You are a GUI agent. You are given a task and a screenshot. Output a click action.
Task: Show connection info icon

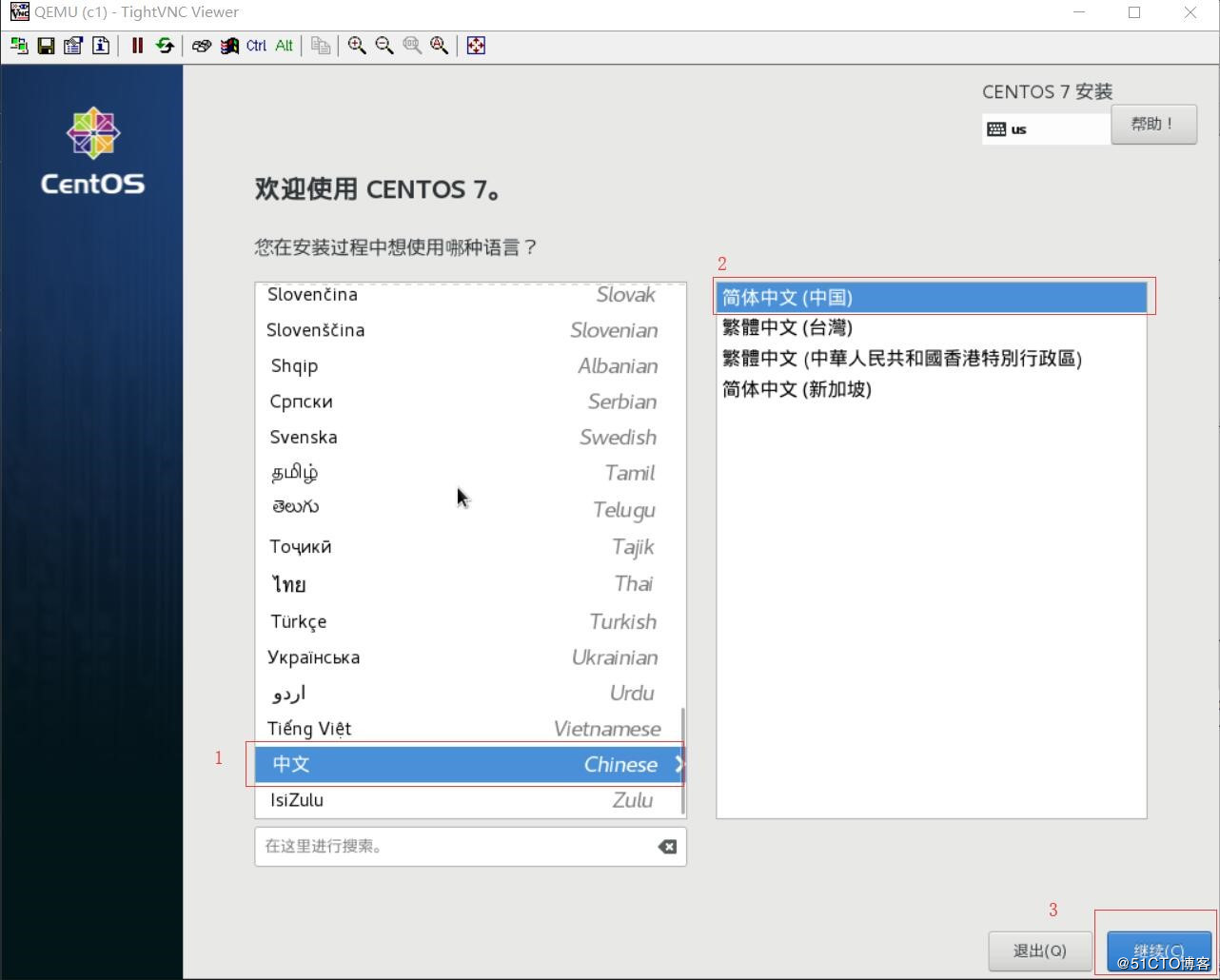pyautogui.click(x=101, y=46)
